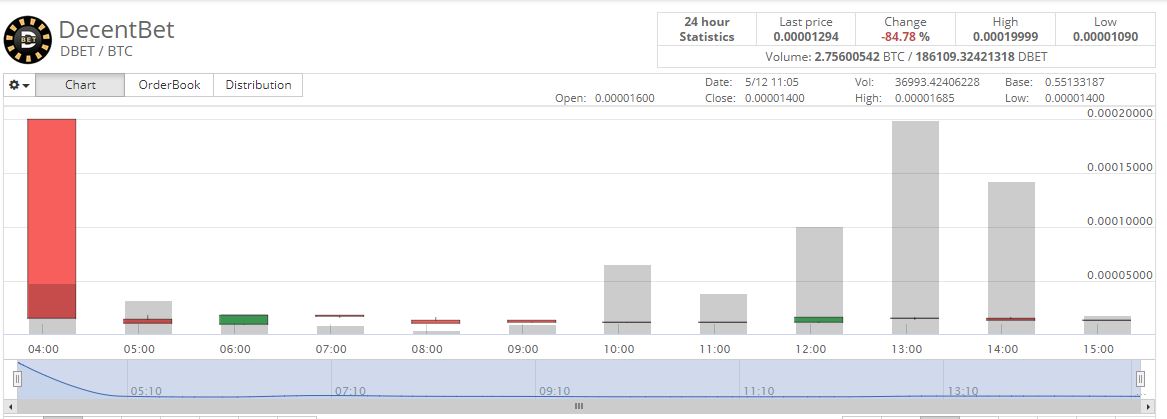Click the horizontal scrollbar thumb under navigator

click(578, 406)
